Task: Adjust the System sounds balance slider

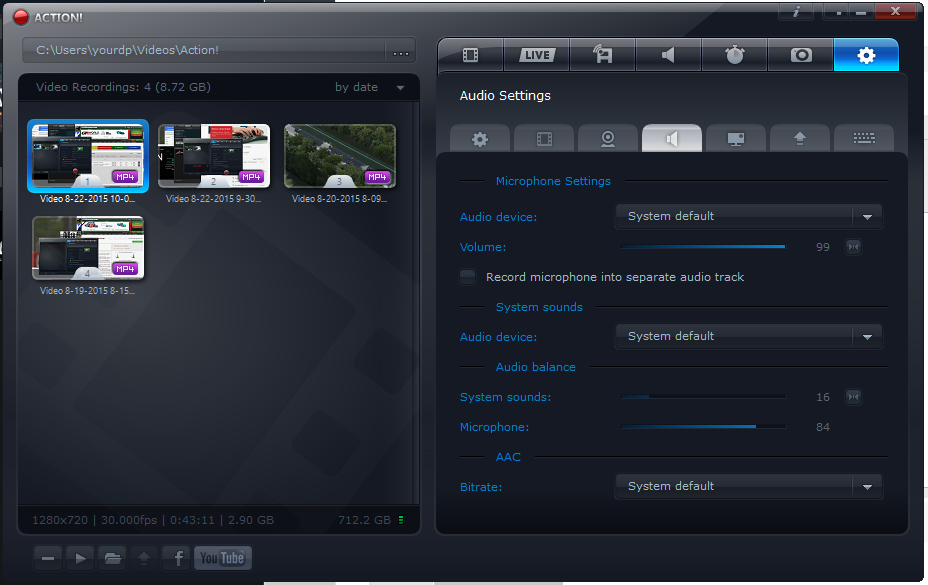Action: point(703,397)
